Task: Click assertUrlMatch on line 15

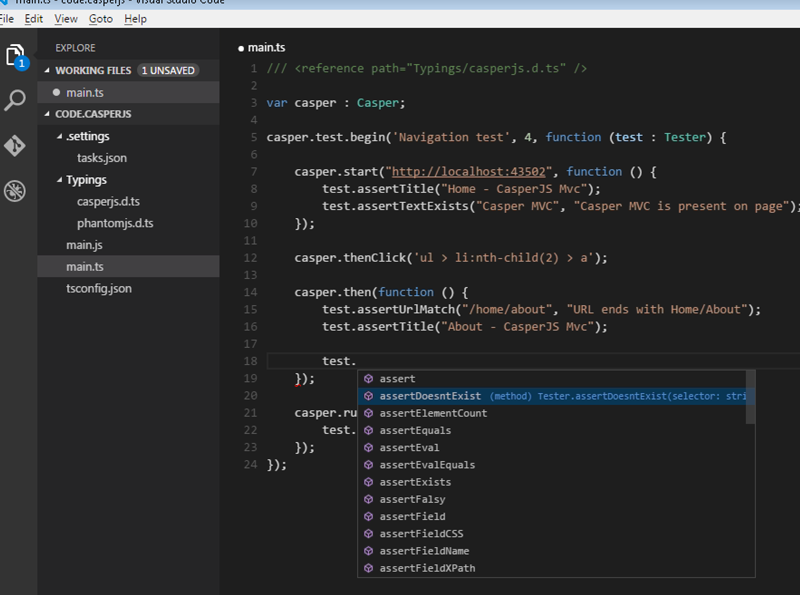Action: pos(406,309)
